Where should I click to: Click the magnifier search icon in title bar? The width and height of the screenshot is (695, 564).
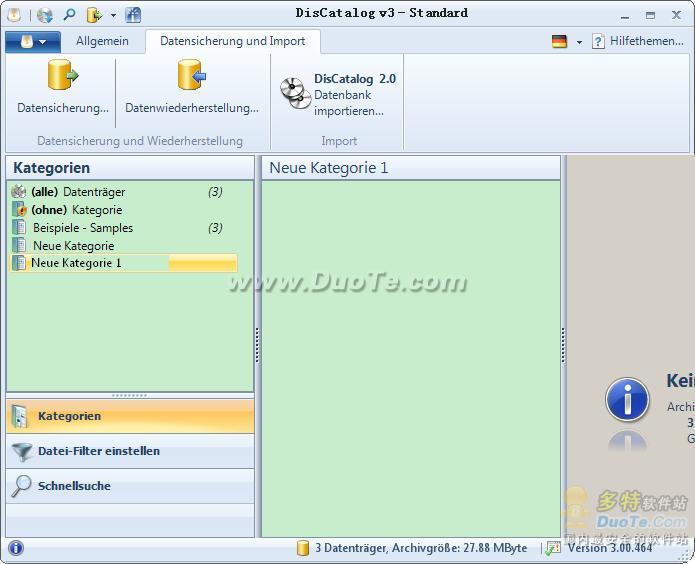coord(69,15)
